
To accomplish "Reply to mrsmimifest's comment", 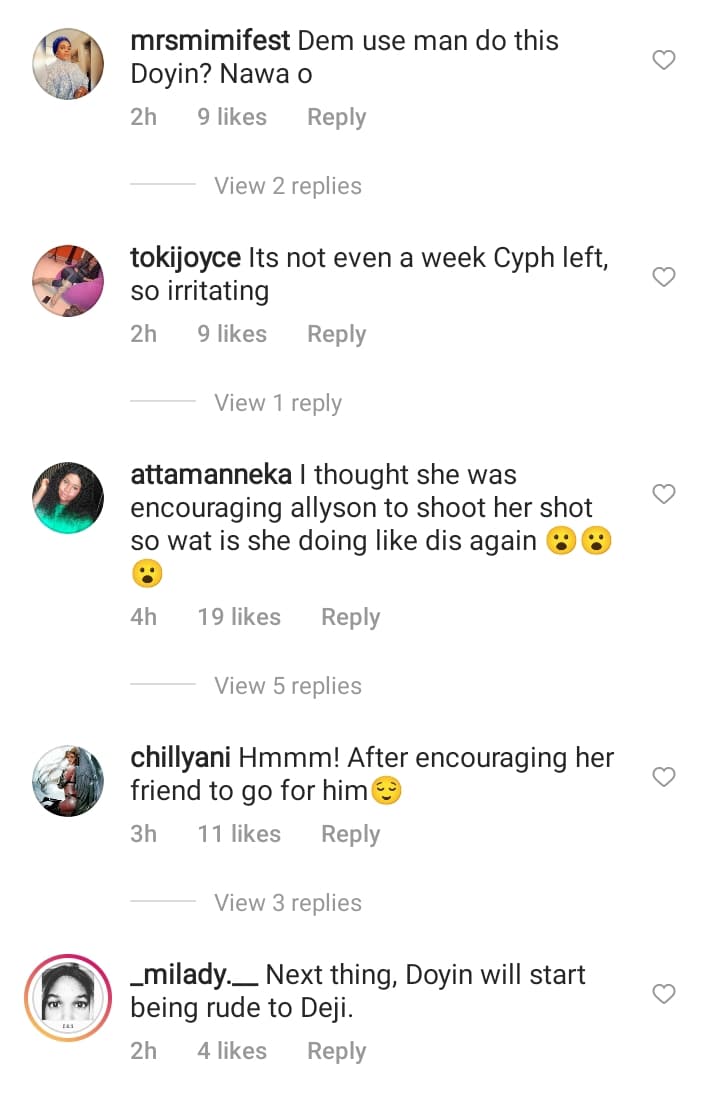I will pos(336,117).
